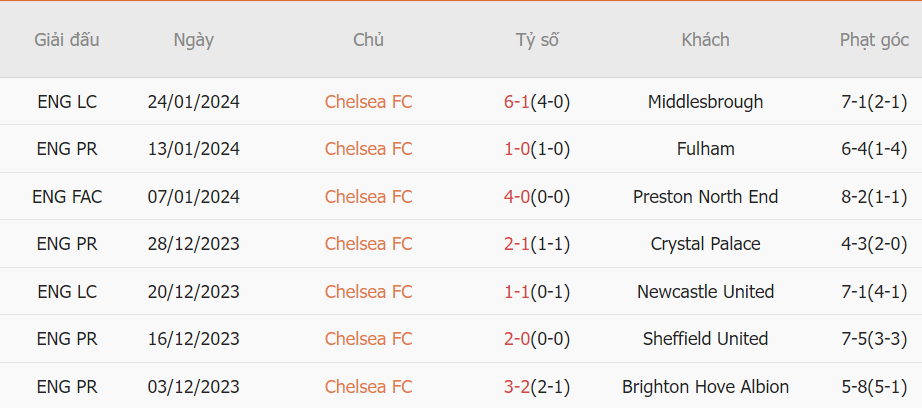The image size is (922, 408).
Task: Click the Giải đấu column header
Action: click(66, 40)
